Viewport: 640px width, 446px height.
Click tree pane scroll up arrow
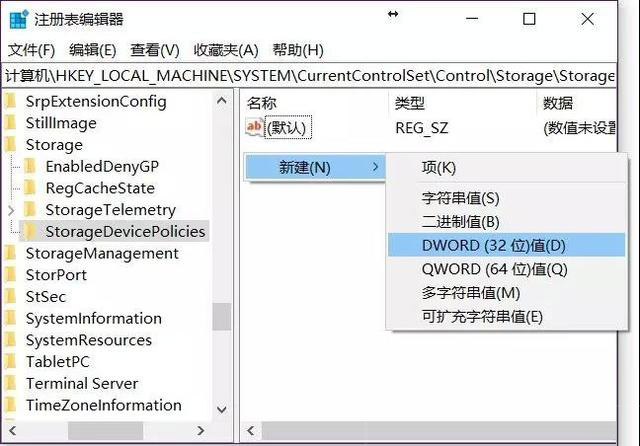coord(222,100)
